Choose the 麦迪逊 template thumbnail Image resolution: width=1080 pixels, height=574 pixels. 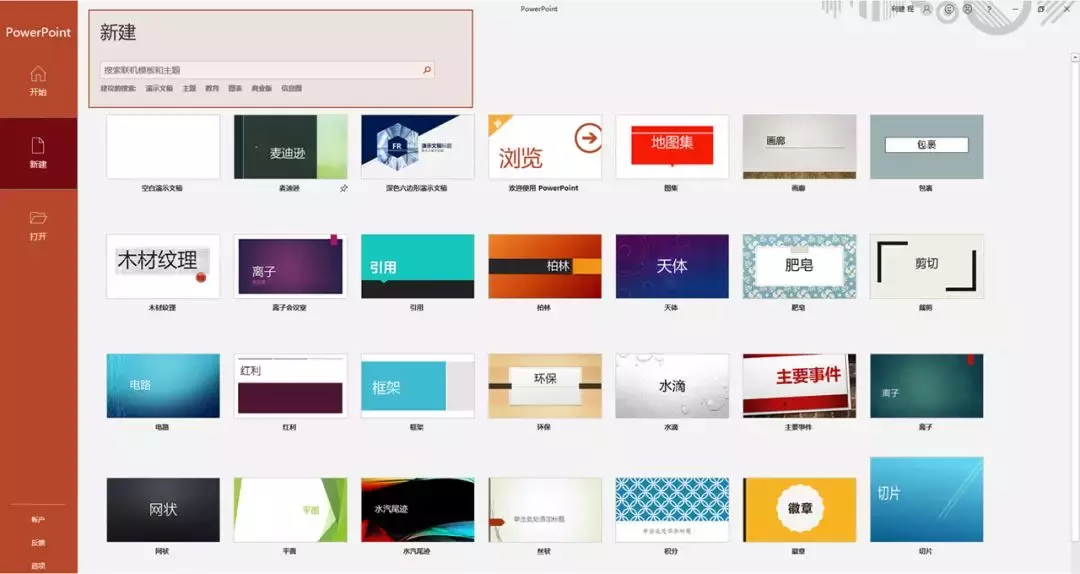291,147
